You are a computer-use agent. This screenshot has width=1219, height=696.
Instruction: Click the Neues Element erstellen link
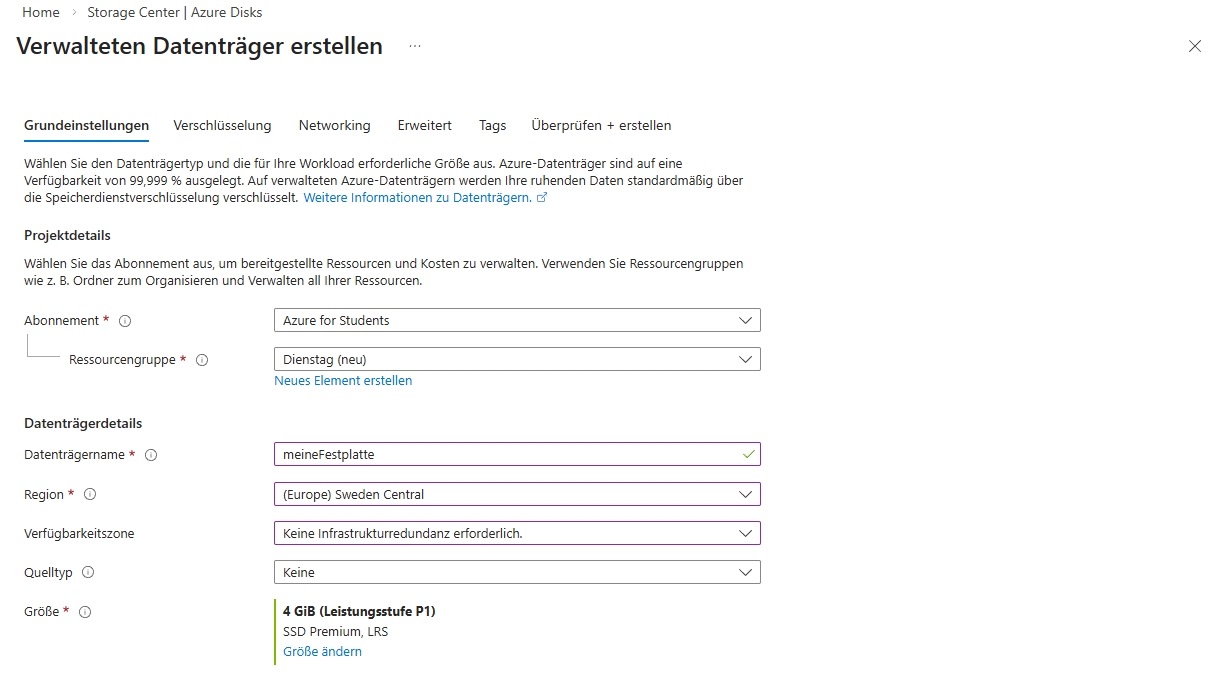coord(343,381)
